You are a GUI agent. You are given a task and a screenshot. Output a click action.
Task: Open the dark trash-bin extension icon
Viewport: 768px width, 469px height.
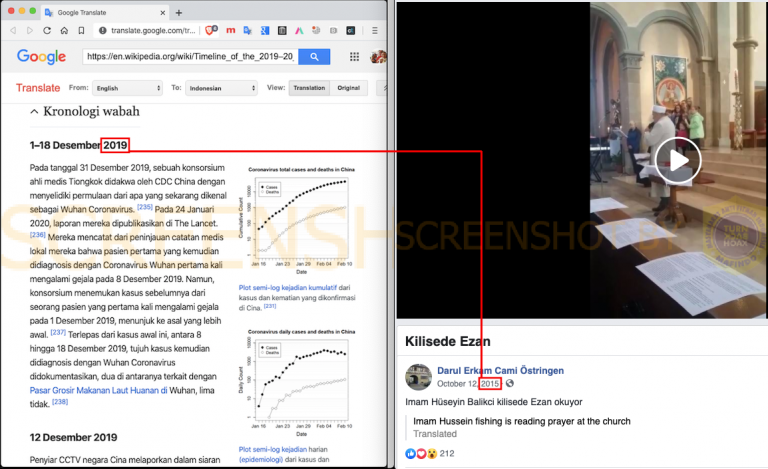click(282, 30)
